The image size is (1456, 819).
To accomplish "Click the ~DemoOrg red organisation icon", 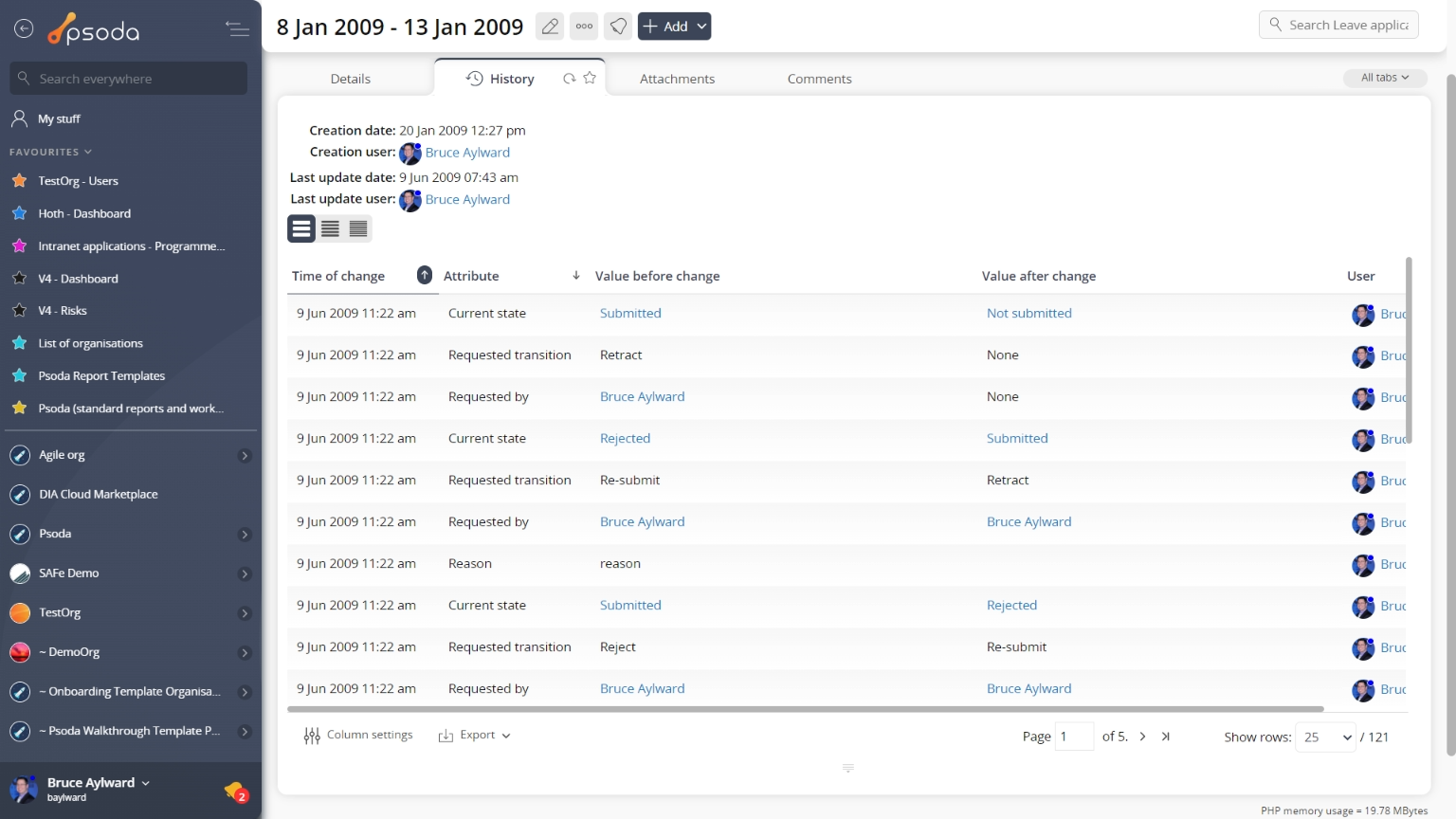I will tap(20, 652).
